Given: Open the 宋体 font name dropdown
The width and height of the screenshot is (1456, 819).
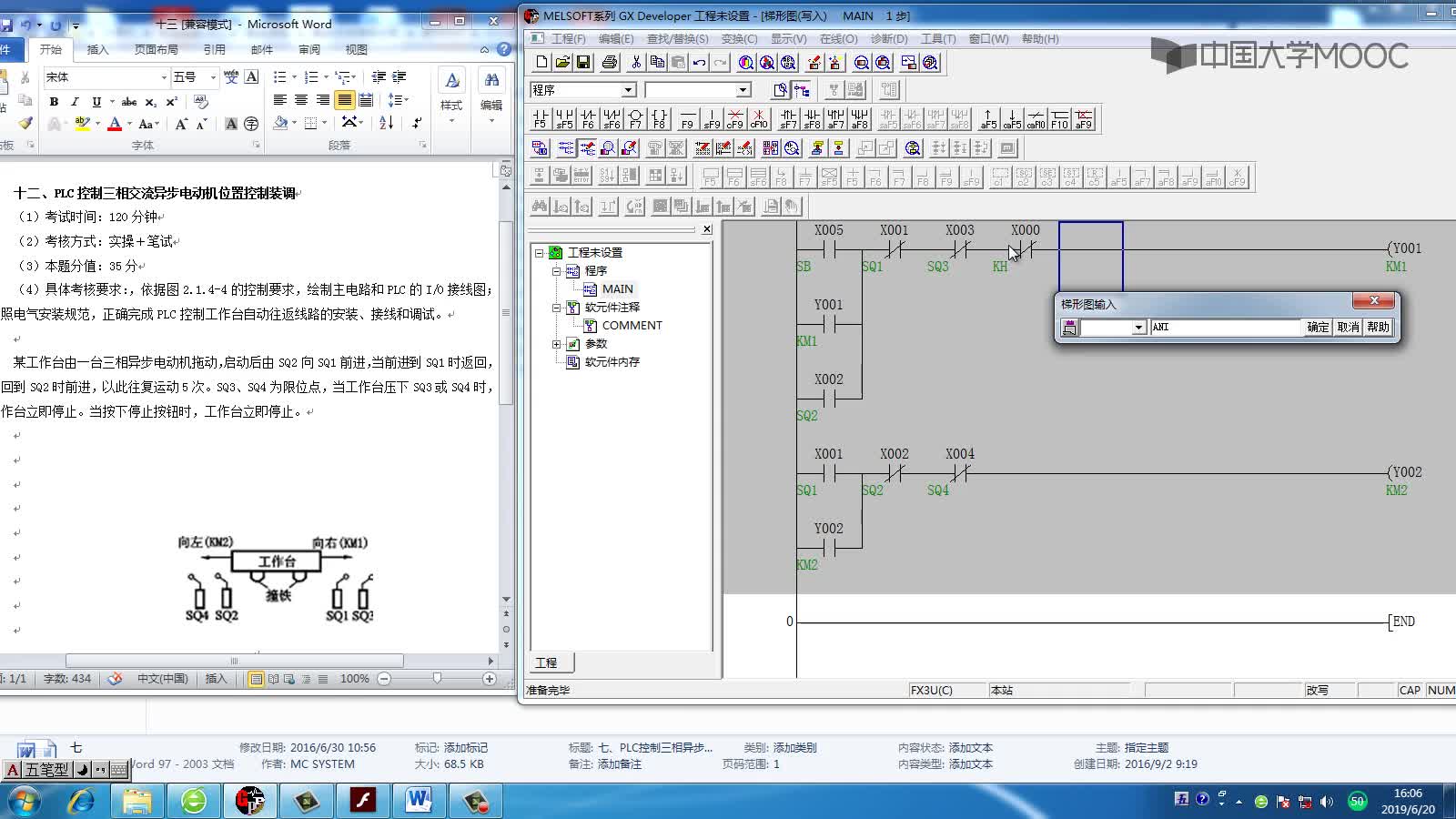Looking at the screenshot, I should (x=164, y=77).
